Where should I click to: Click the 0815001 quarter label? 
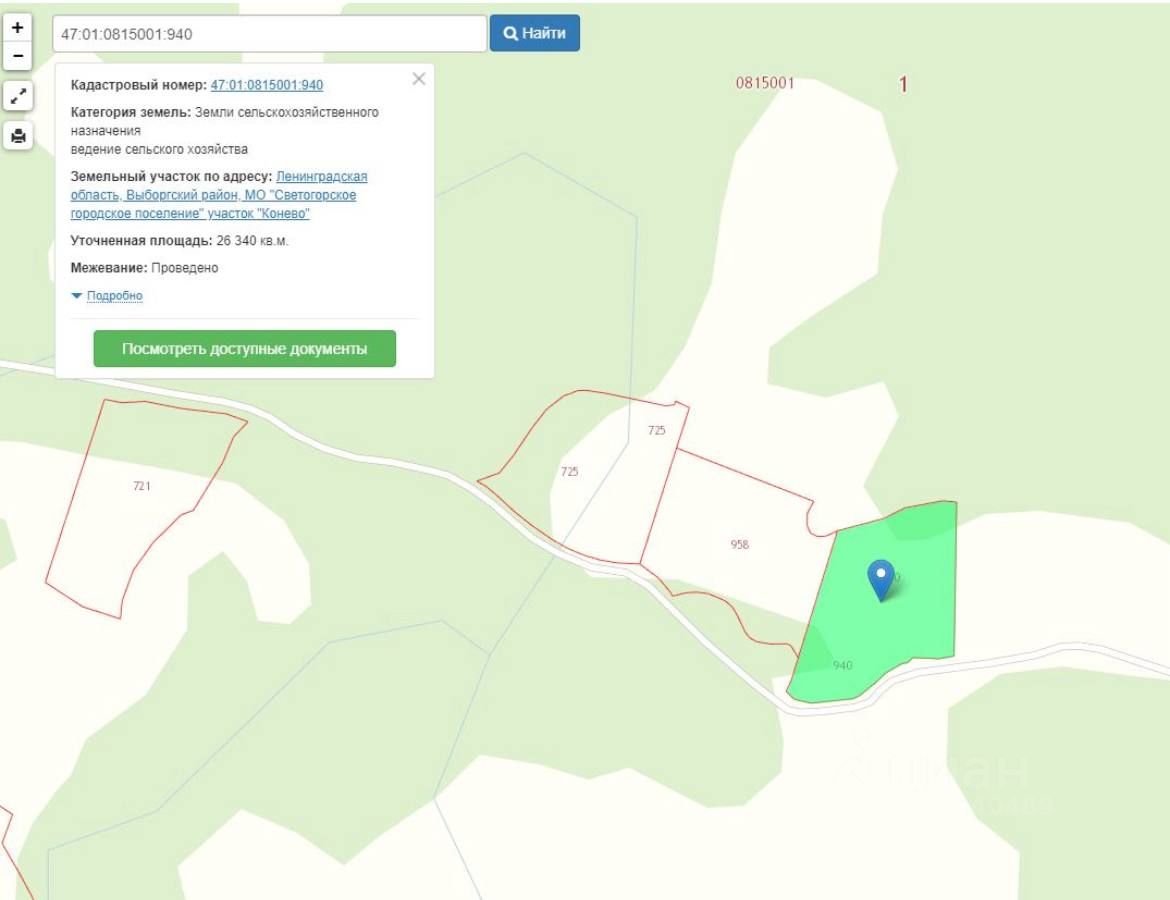[x=765, y=83]
